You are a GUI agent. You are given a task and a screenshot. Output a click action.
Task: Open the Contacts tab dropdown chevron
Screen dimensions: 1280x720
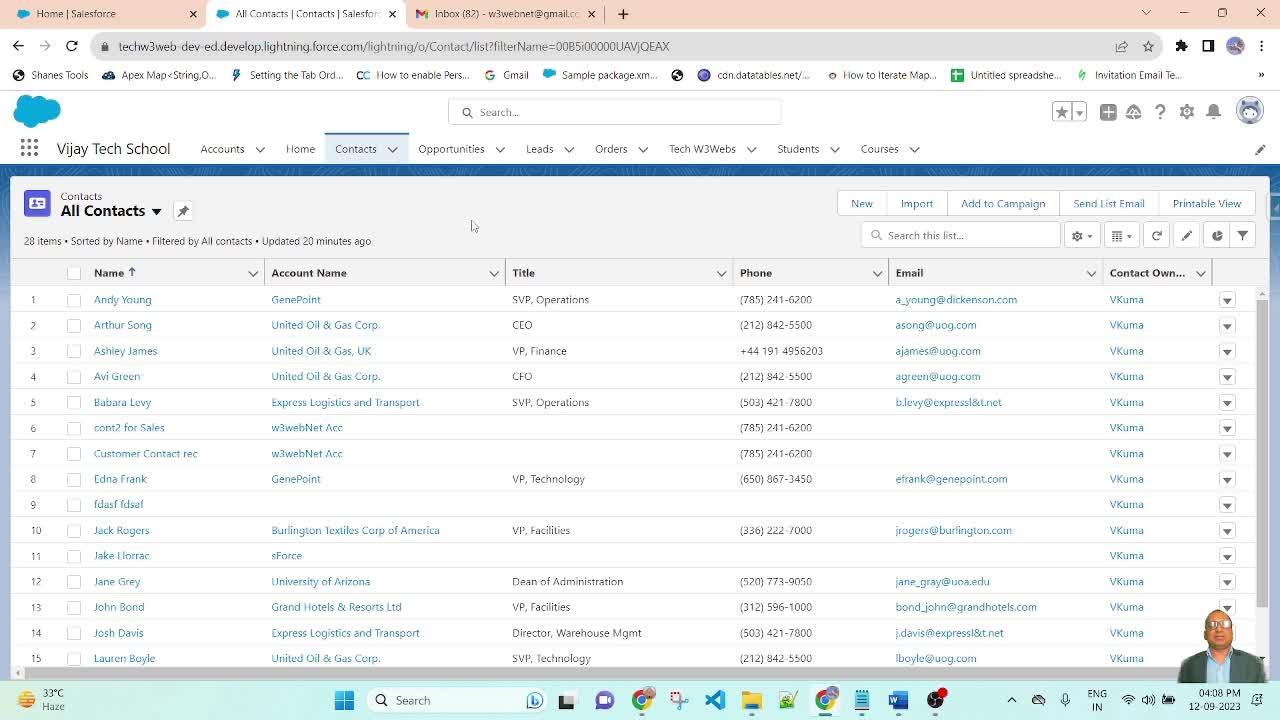[392, 149]
